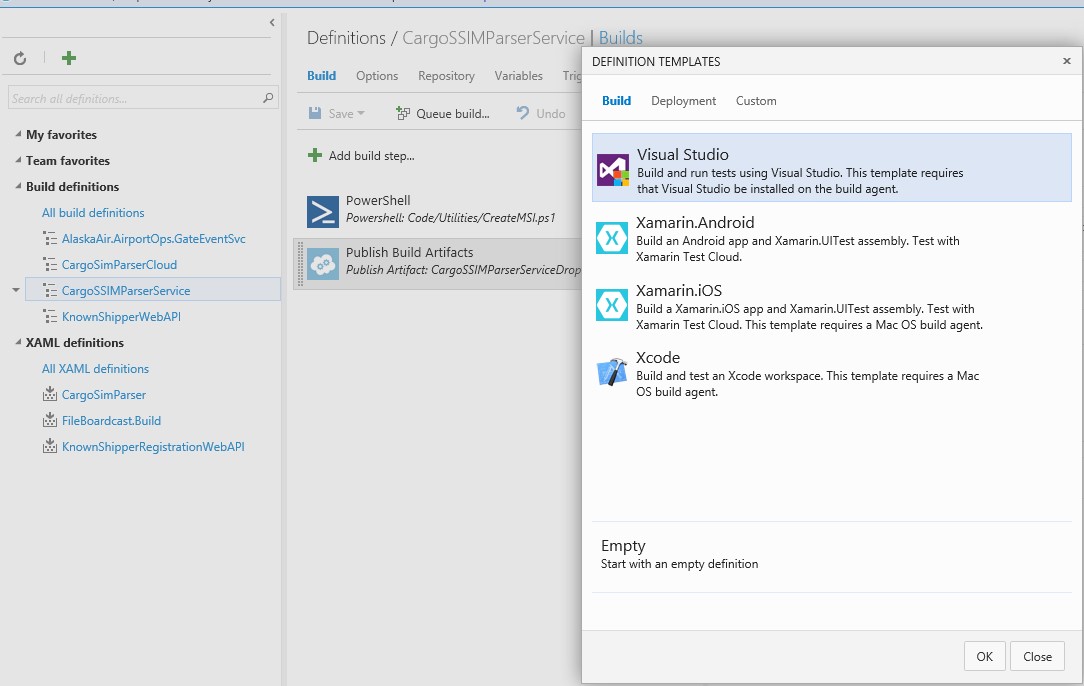Collapse the left panel with chevron
This screenshot has height=686, width=1084.
[272, 22]
